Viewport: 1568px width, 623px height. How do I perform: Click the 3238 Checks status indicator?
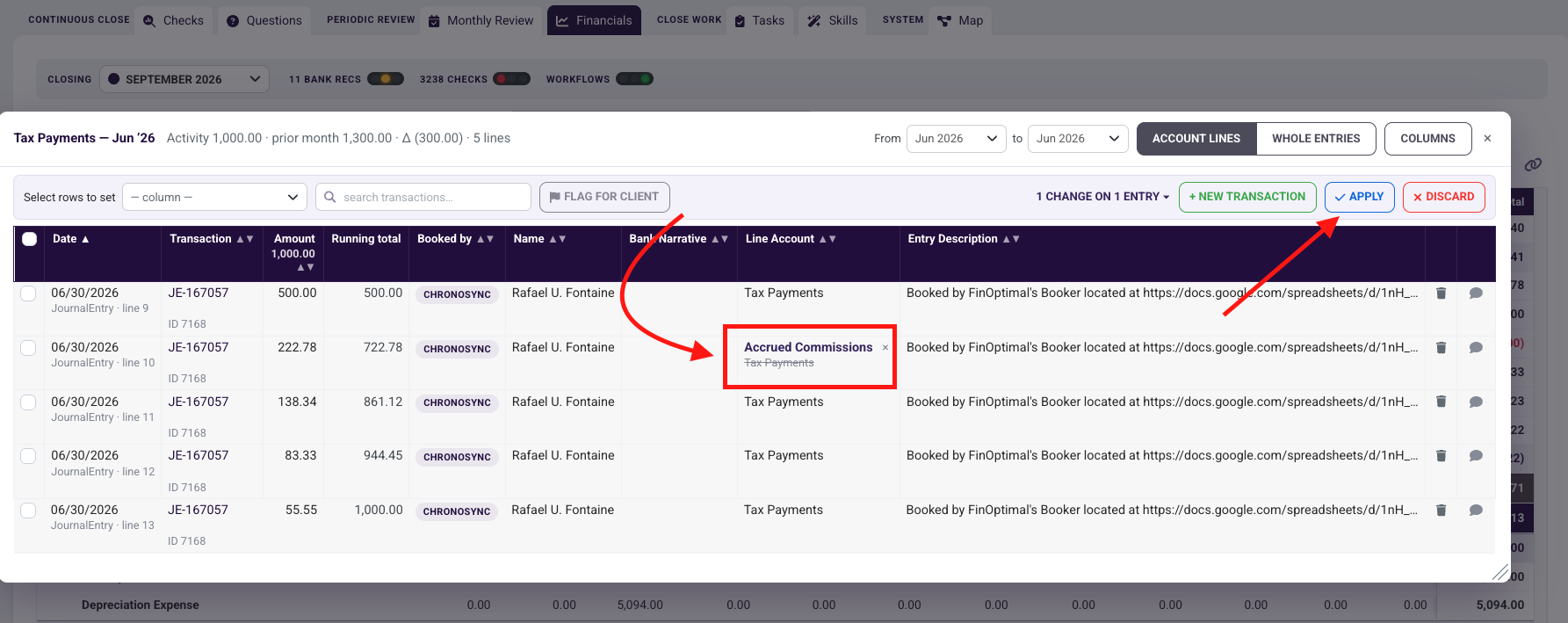pyautogui.click(x=511, y=79)
